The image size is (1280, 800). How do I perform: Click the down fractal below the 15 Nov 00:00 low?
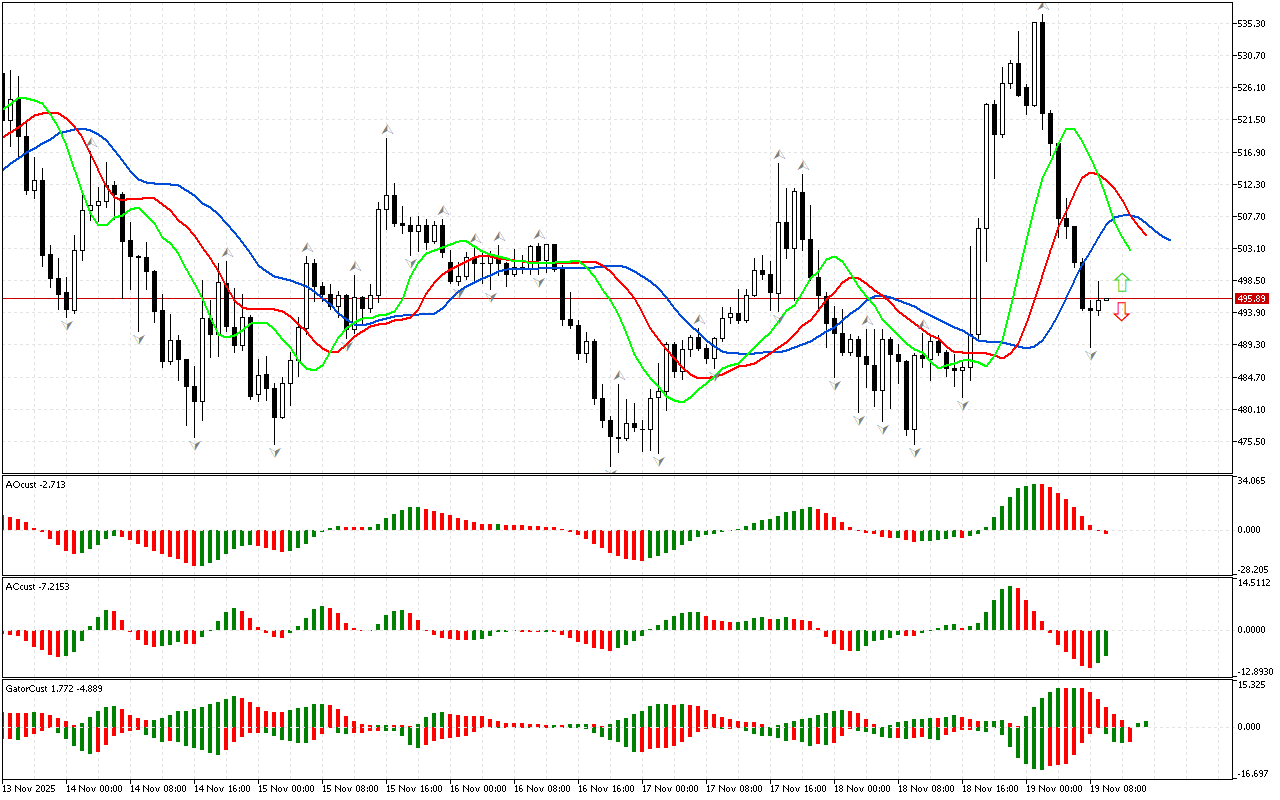tap(274, 452)
